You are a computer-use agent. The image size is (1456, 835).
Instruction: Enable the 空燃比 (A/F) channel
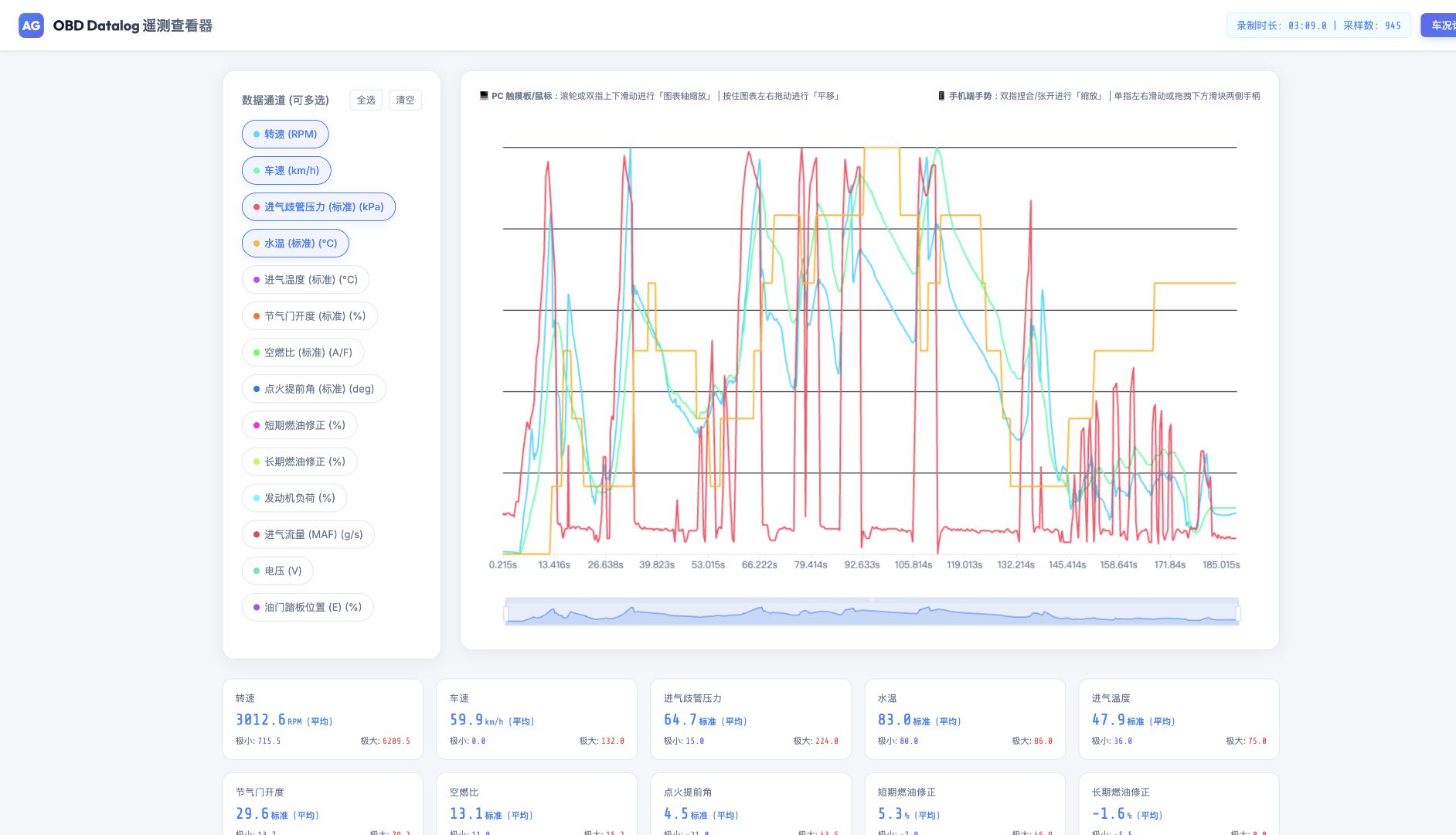[303, 353]
